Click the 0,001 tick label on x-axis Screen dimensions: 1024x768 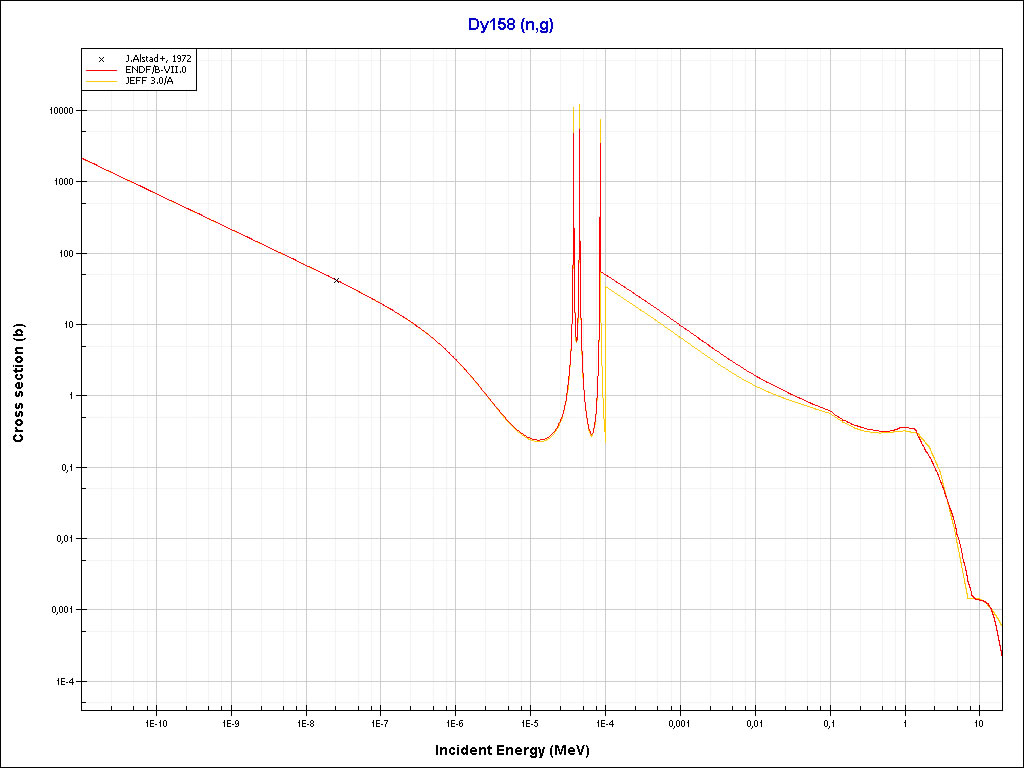[x=679, y=722]
